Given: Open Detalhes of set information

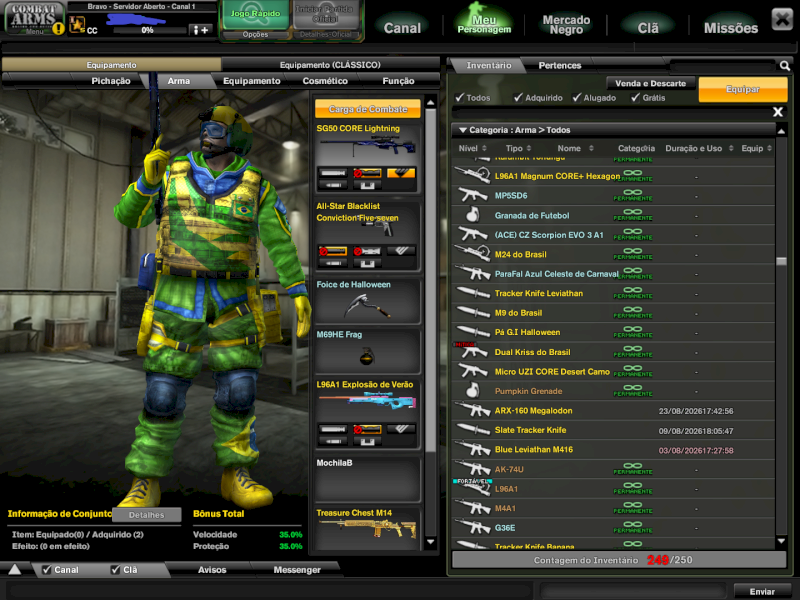Looking at the screenshot, I should (x=146, y=515).
